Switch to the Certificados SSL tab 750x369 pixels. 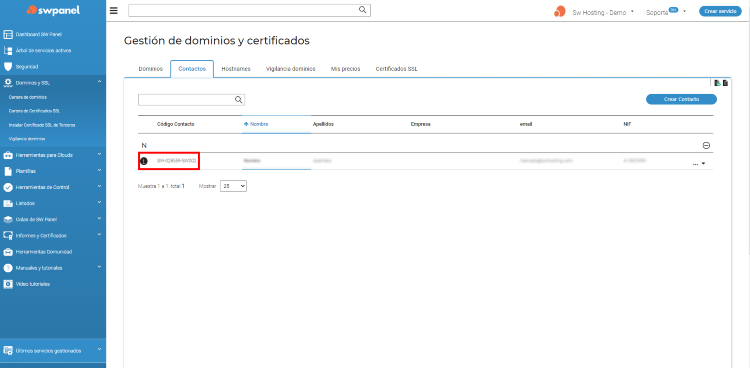(x=397, y=69)
